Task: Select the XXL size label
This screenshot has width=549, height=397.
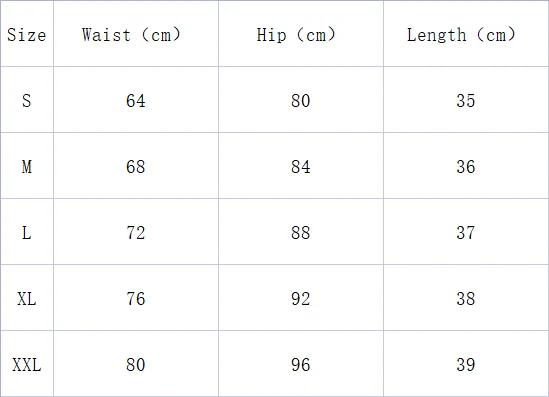Action: pos(27,365)
